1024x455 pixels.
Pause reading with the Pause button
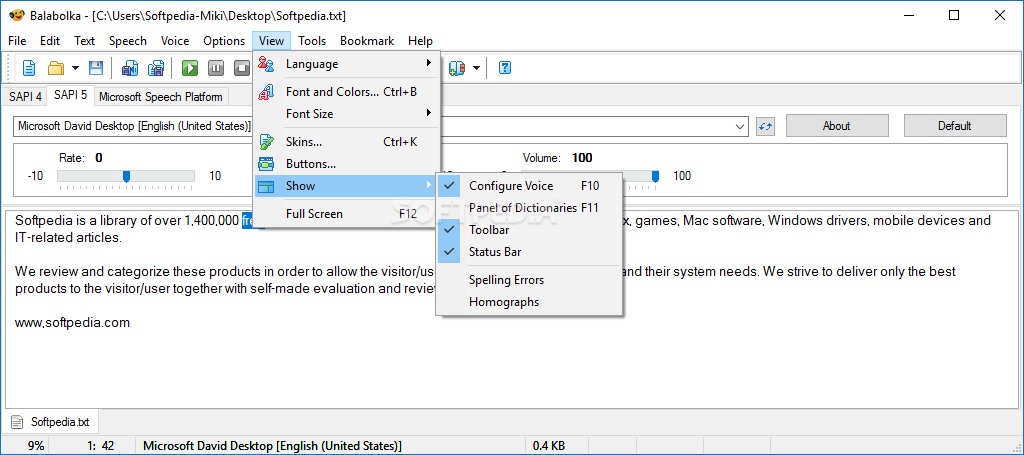tap(216, 67)
